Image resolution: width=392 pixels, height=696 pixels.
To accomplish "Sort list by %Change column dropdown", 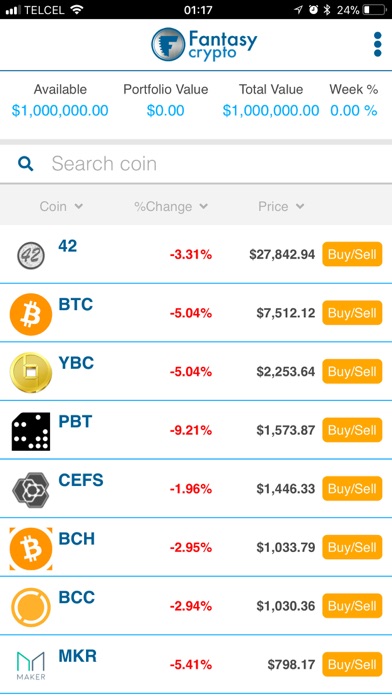I will [171, 206].
